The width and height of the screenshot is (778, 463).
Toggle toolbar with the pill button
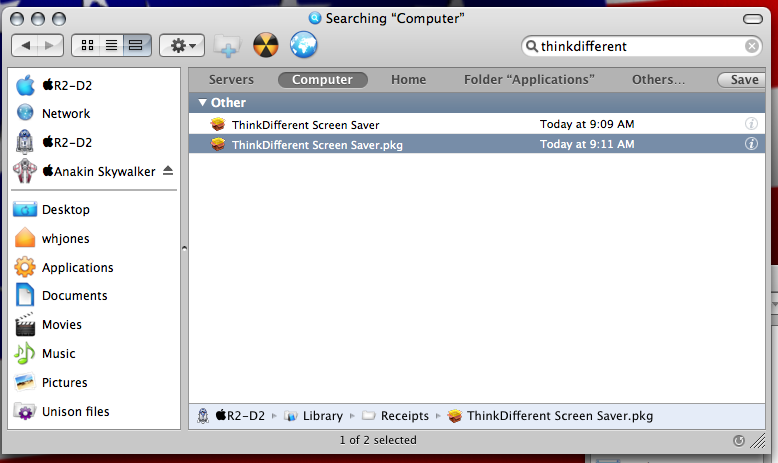click(x=753, y=19)
